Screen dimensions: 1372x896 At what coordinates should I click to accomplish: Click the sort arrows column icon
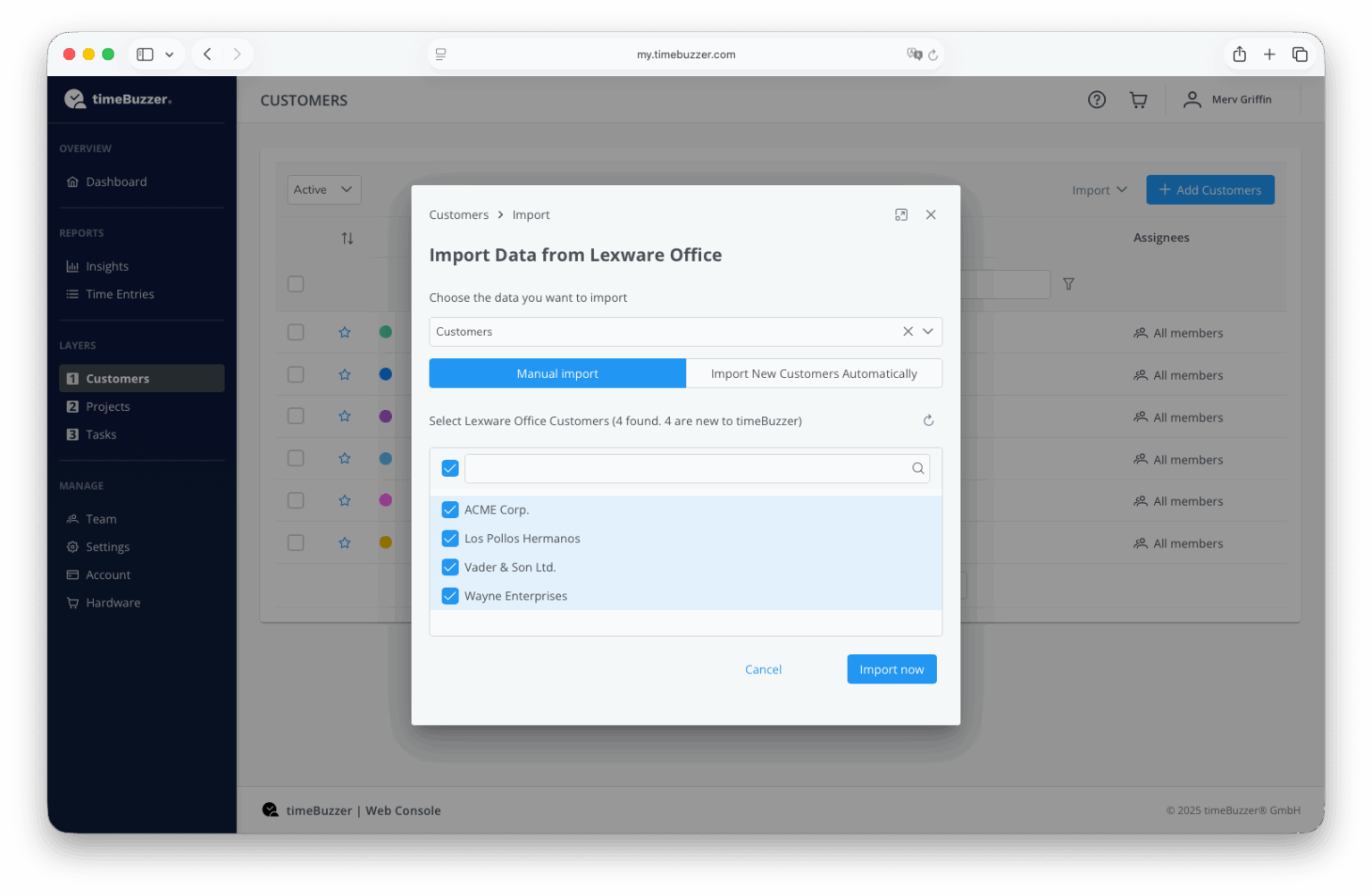(347, 239)
